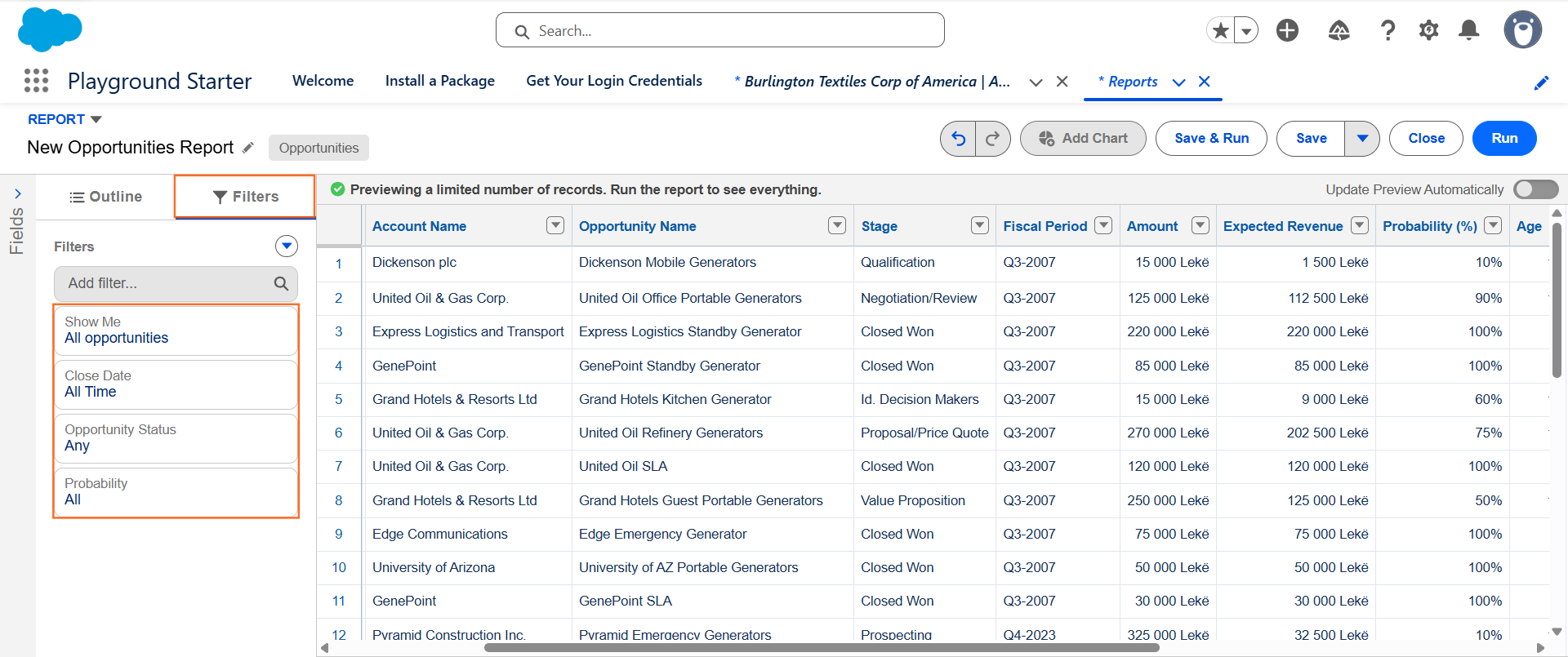Screen dimensions: 1568x657
Task: Click the scroll right arrow of table
Action: pyautogui.click(x=1540, y=648)
